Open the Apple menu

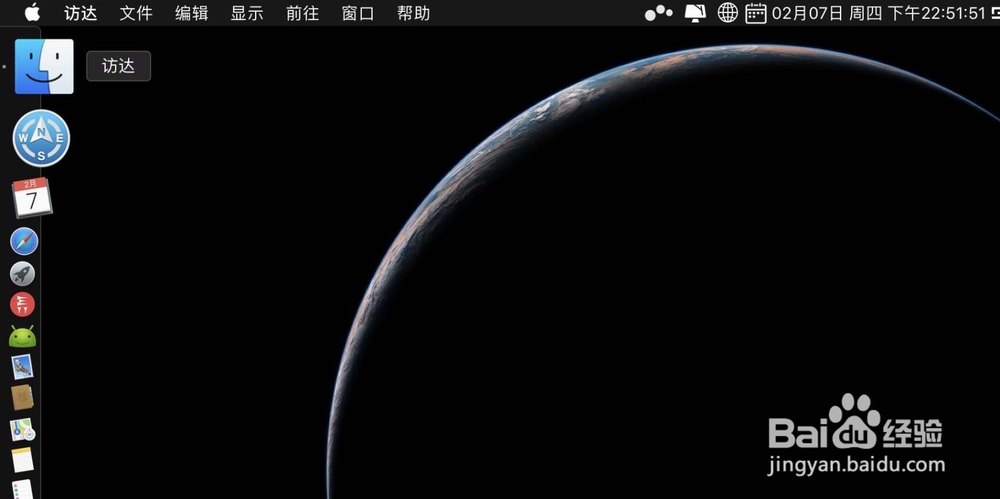(x=32, y=13)
